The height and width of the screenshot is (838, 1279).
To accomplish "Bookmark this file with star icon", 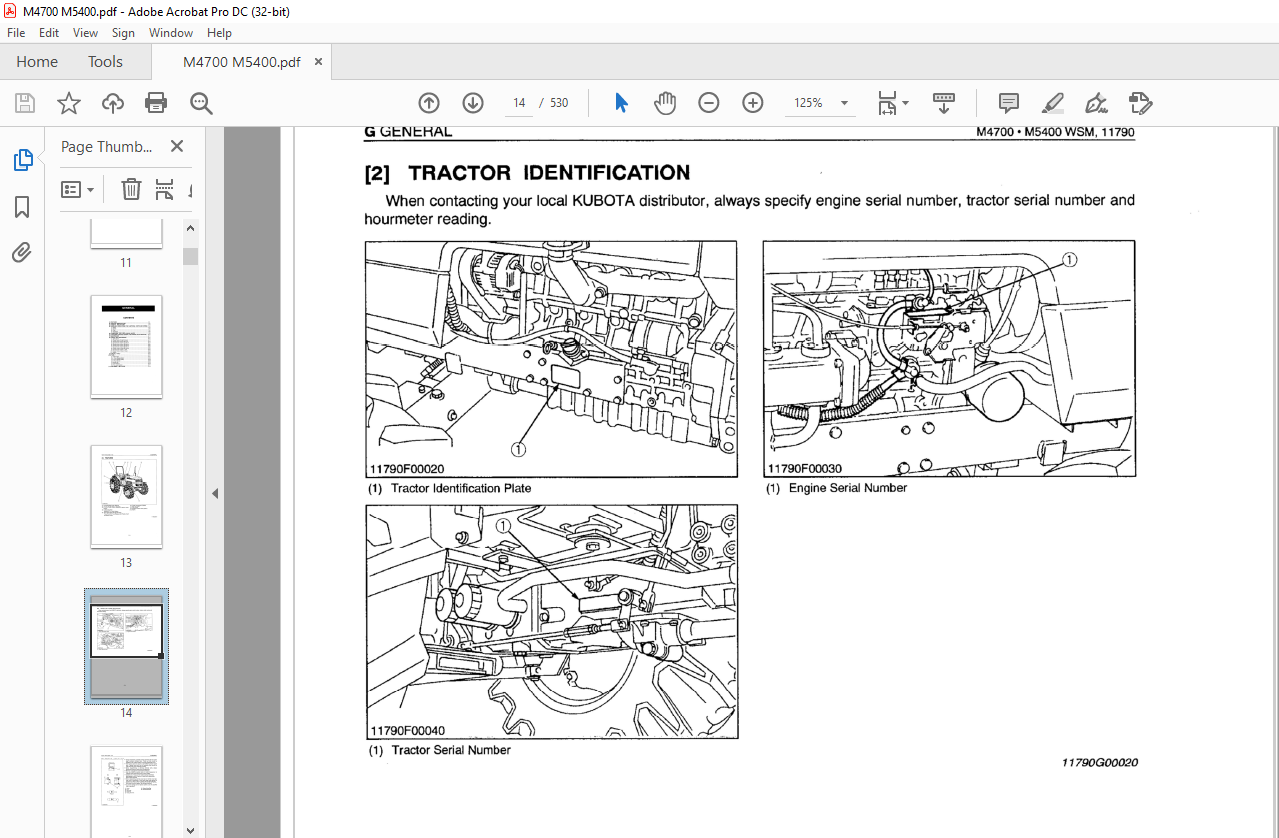I will tap(68, 103).
